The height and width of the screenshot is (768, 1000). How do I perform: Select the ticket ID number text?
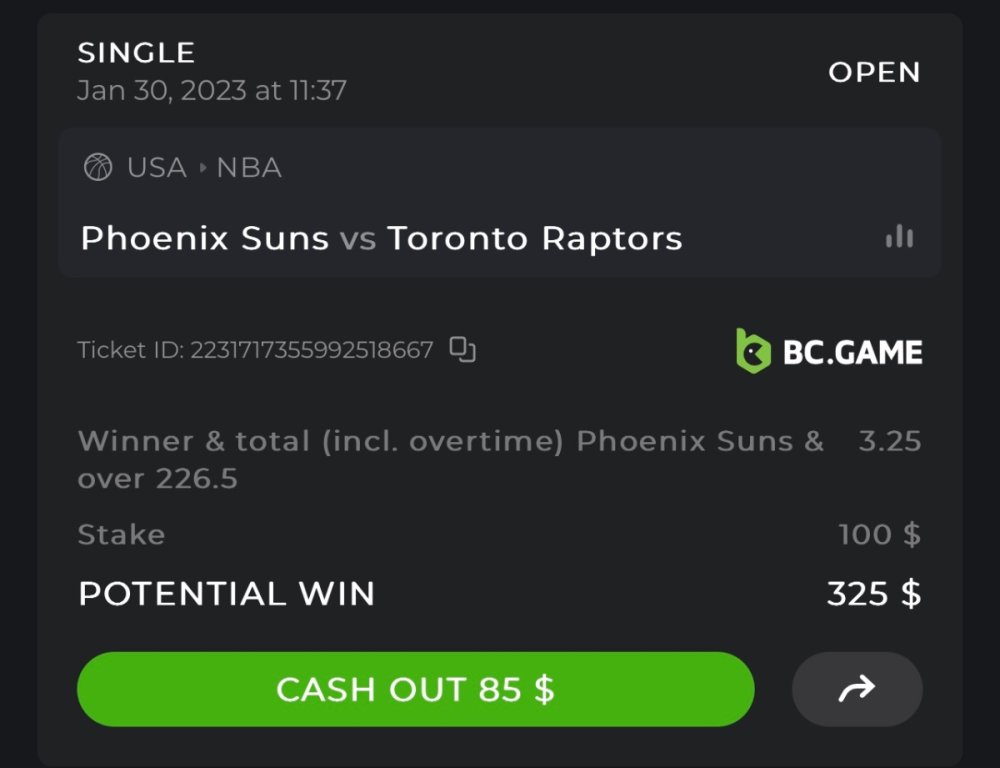312,351
